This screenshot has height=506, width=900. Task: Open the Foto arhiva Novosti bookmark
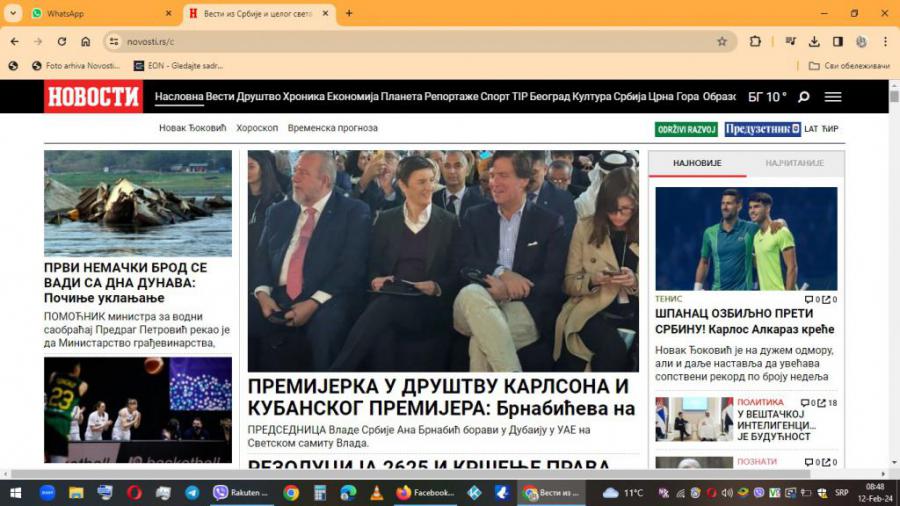pyautogui.click(x=76, y=66)
